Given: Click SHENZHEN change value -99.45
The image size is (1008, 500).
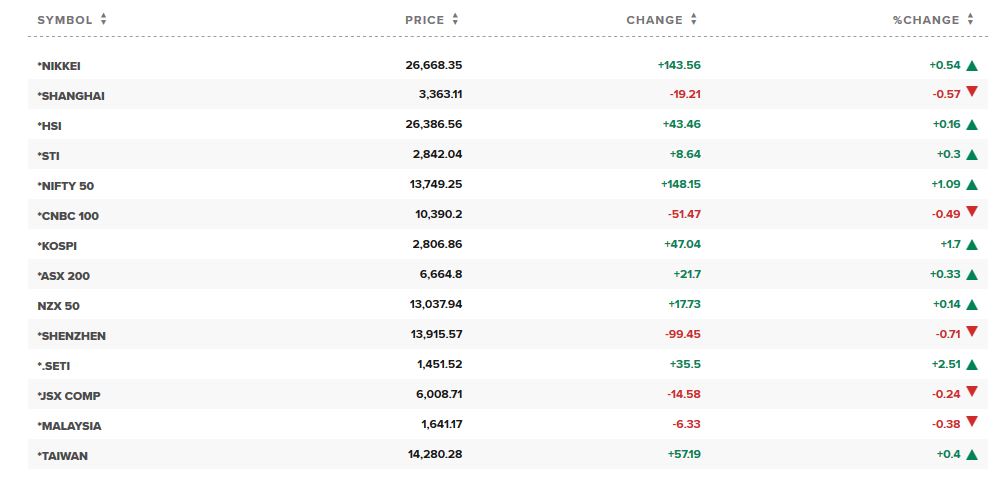Looking at the screenshot, I should pos(684,334).
